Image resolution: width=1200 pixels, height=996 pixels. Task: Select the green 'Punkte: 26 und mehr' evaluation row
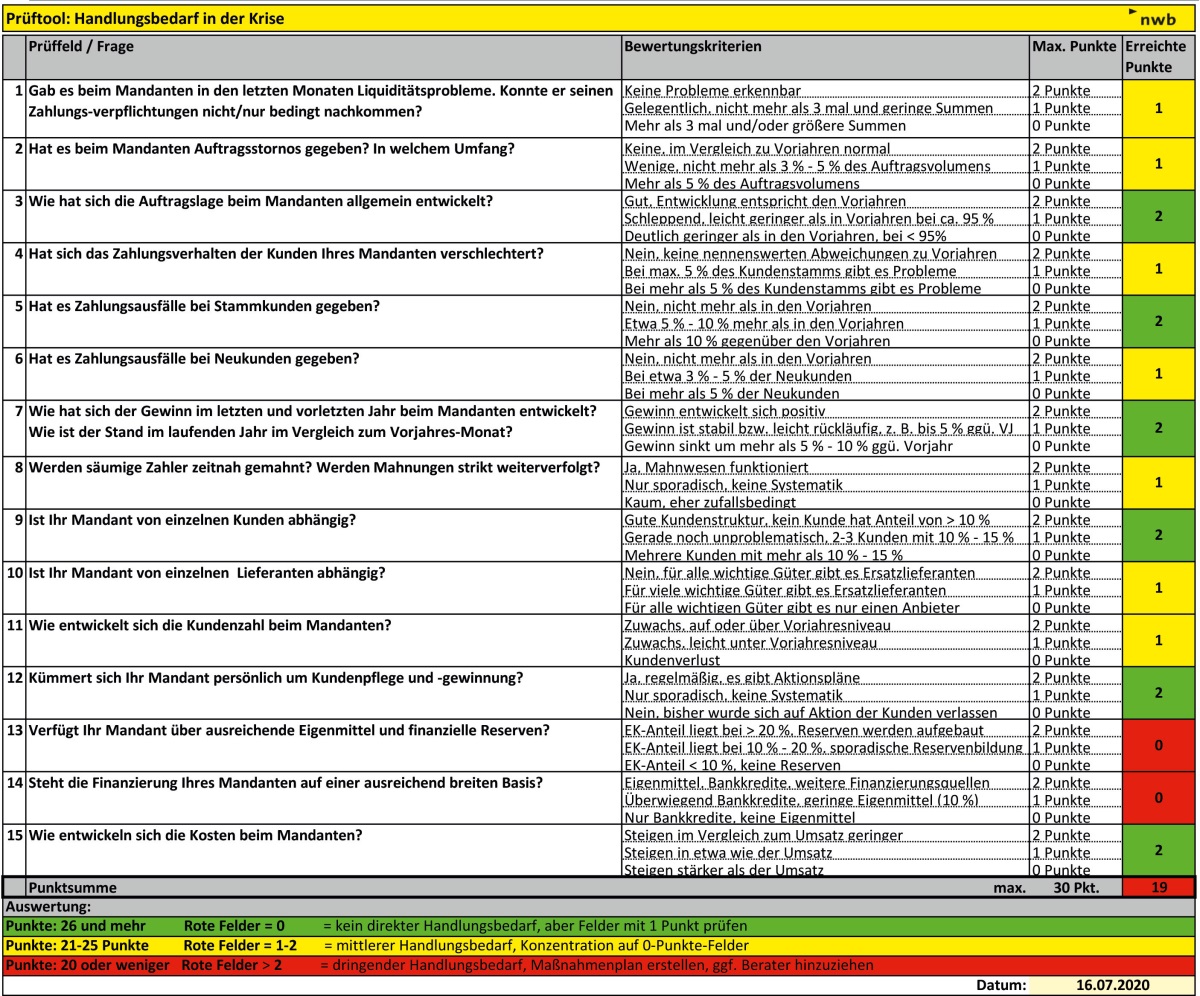(600, 927)
